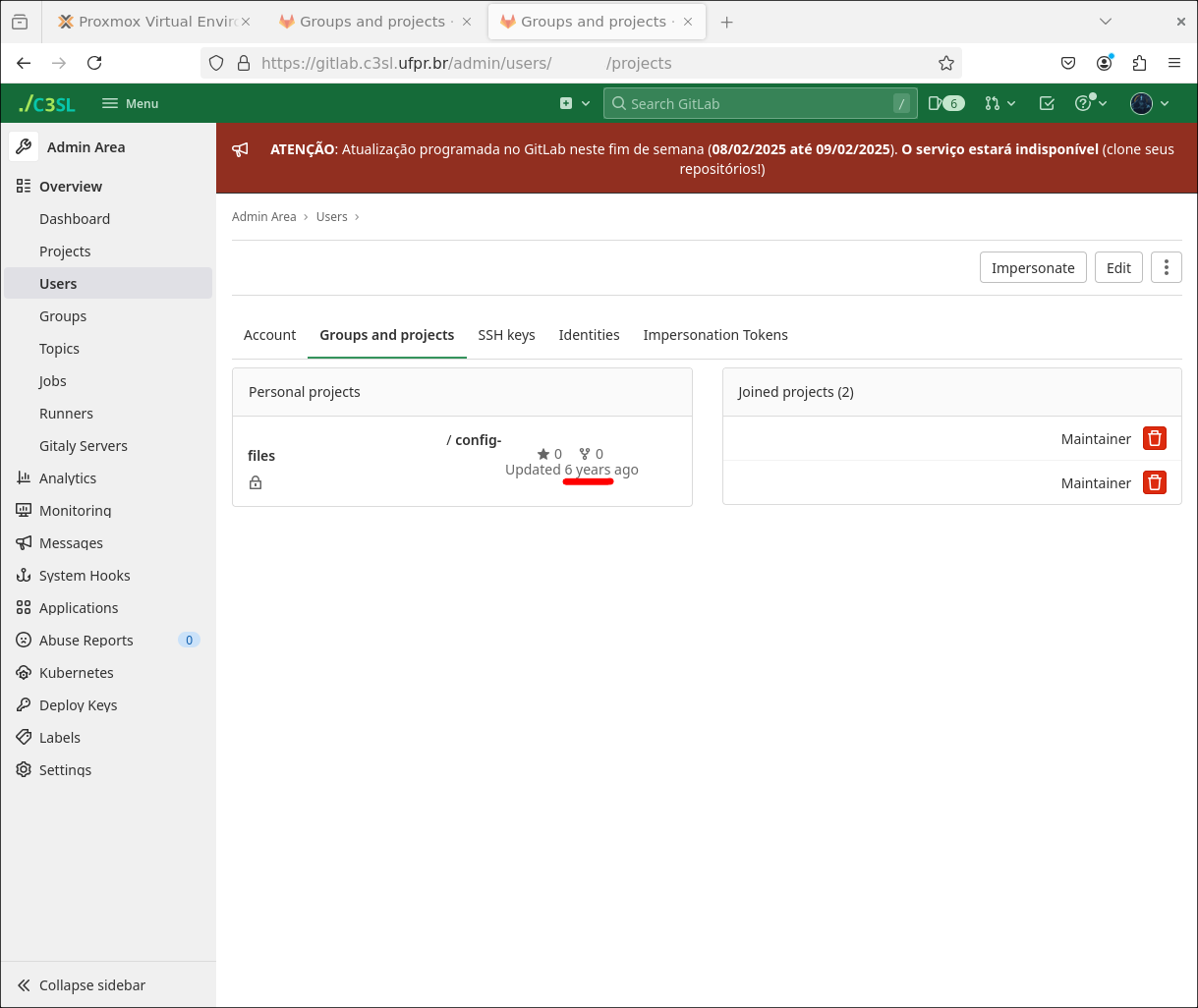Click the second red trash icon
This screenshot has width=1198, height=1008.
(1155, 482)
